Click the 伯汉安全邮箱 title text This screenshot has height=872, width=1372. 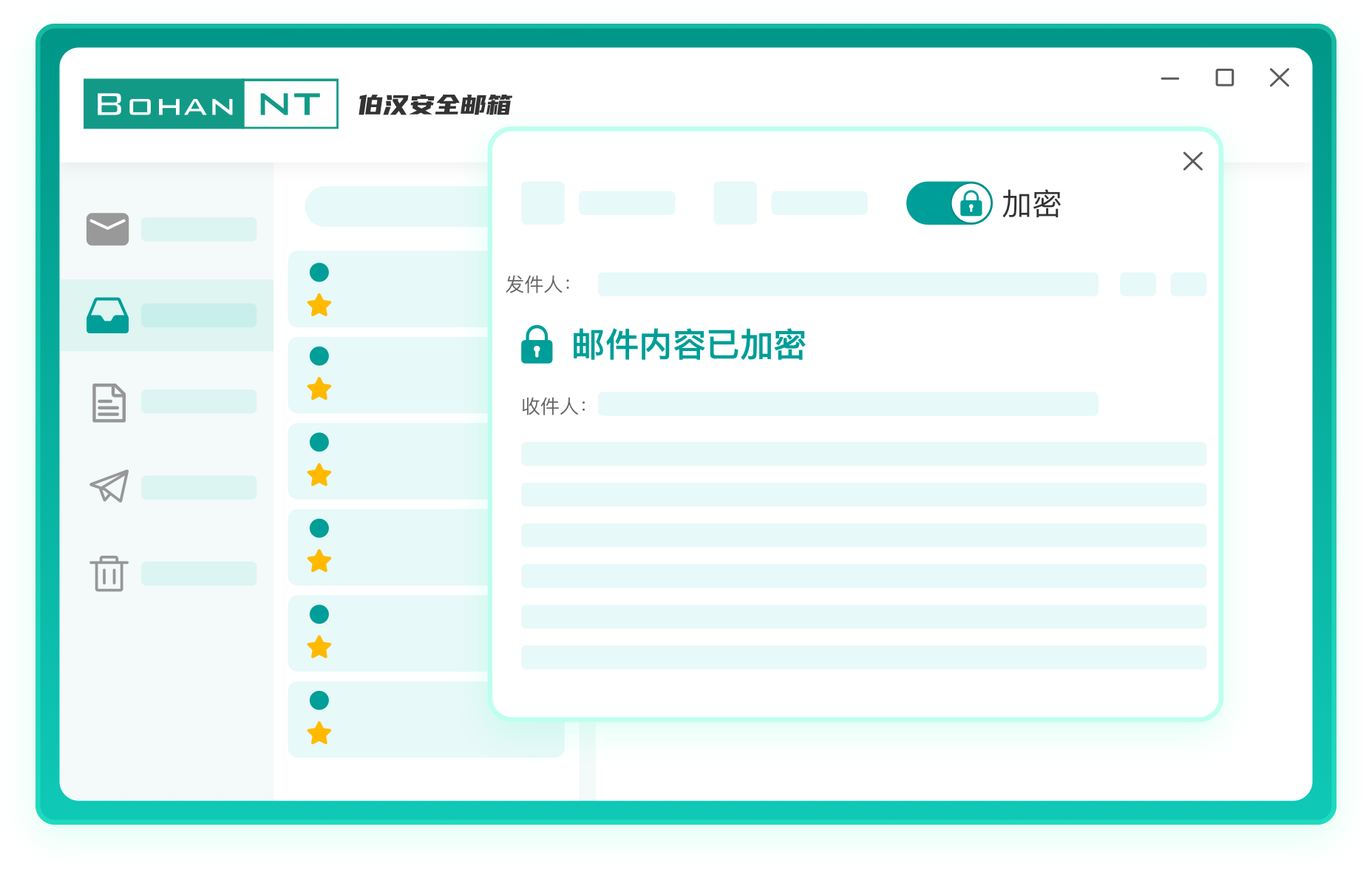coord(435,105)
